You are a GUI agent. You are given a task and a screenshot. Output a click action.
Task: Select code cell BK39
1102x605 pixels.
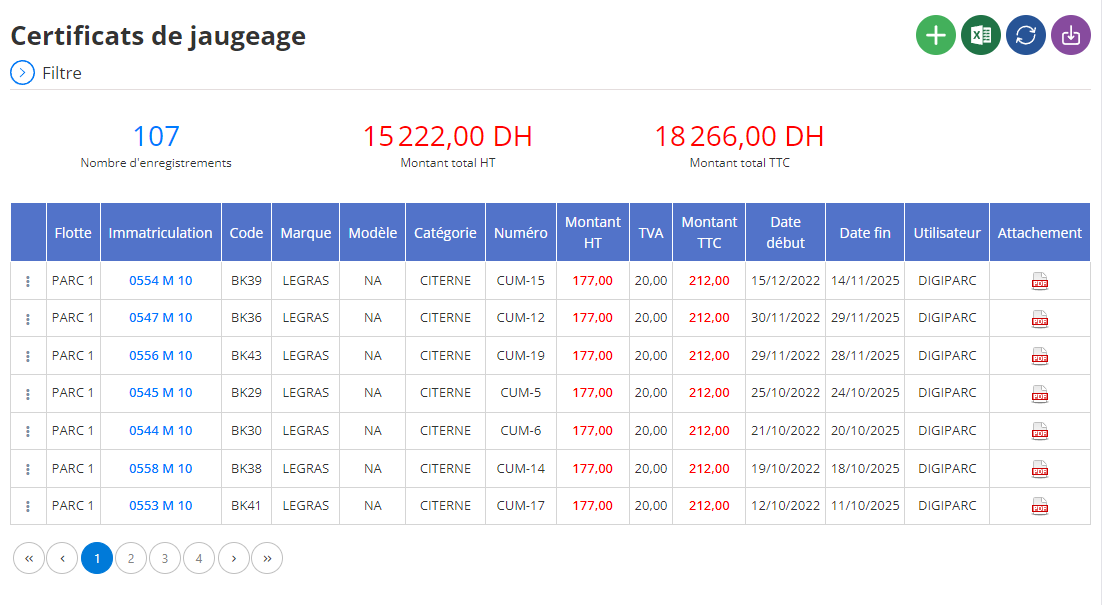(x=246, y=280)
